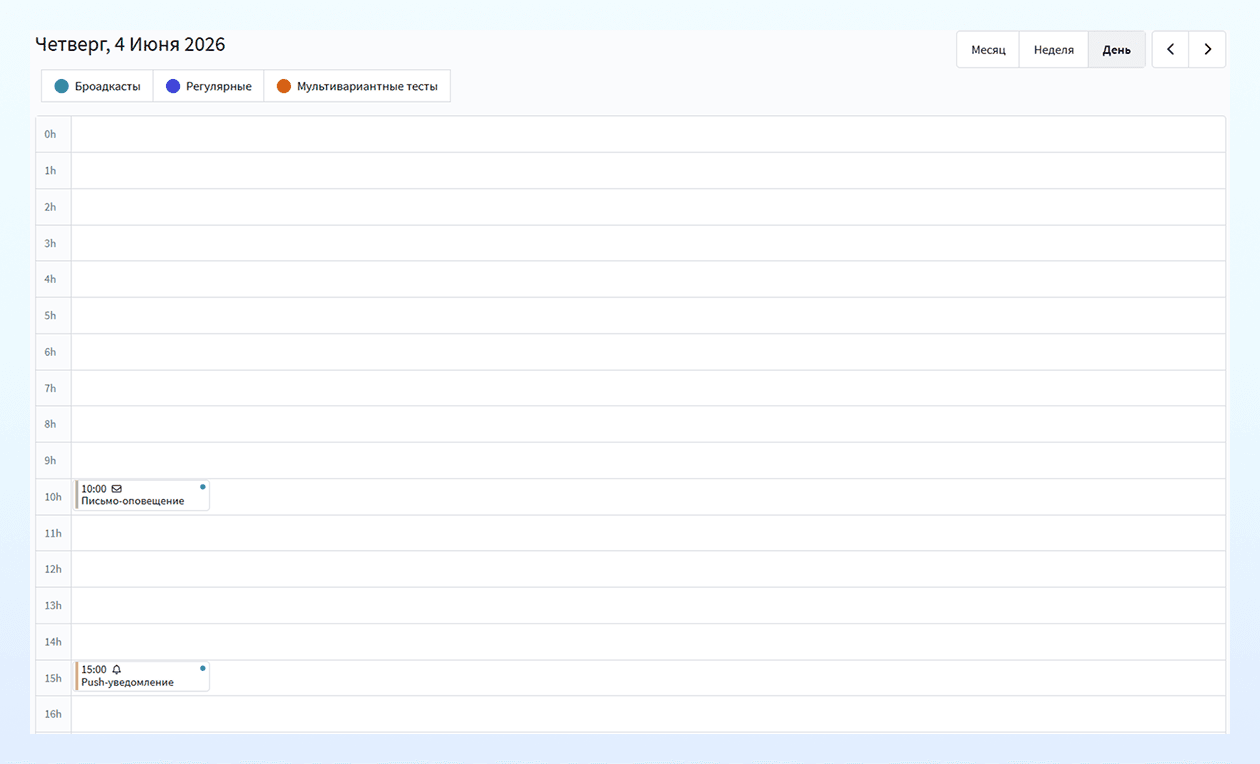Click the 16h hour label
The height and width of the screenshot is (764, 1260).
(x=53, y=714)
